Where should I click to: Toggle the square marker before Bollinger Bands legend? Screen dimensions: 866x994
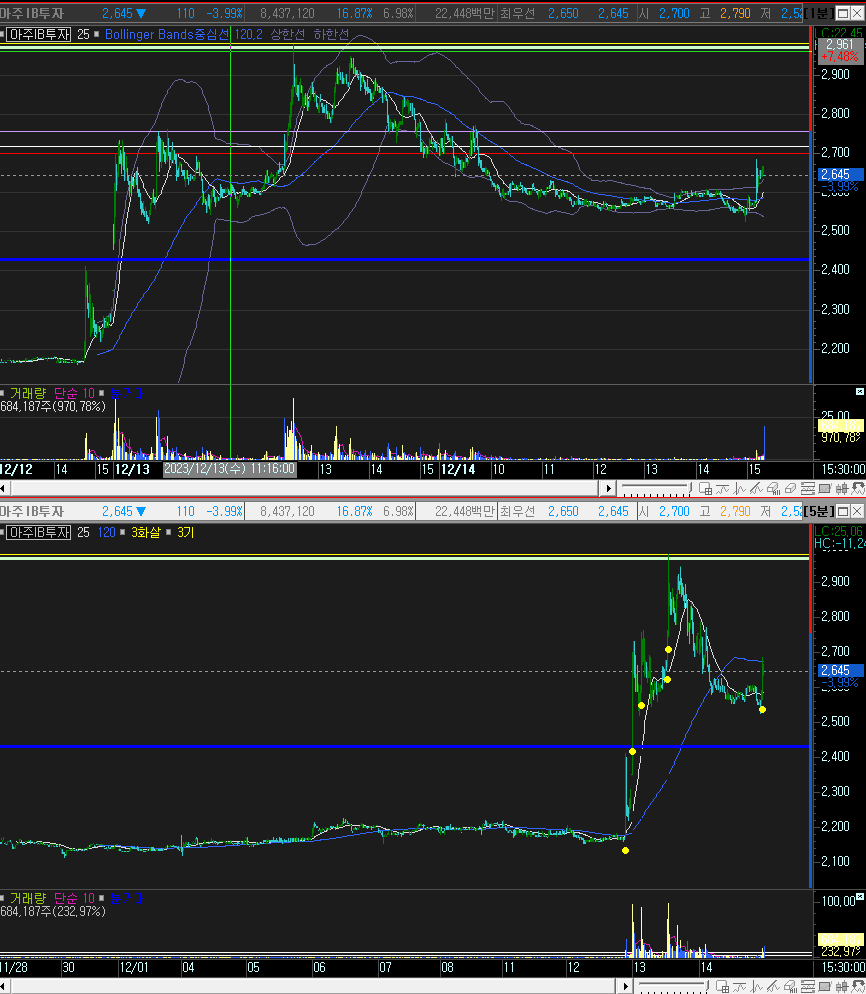(x=96, y=34)
